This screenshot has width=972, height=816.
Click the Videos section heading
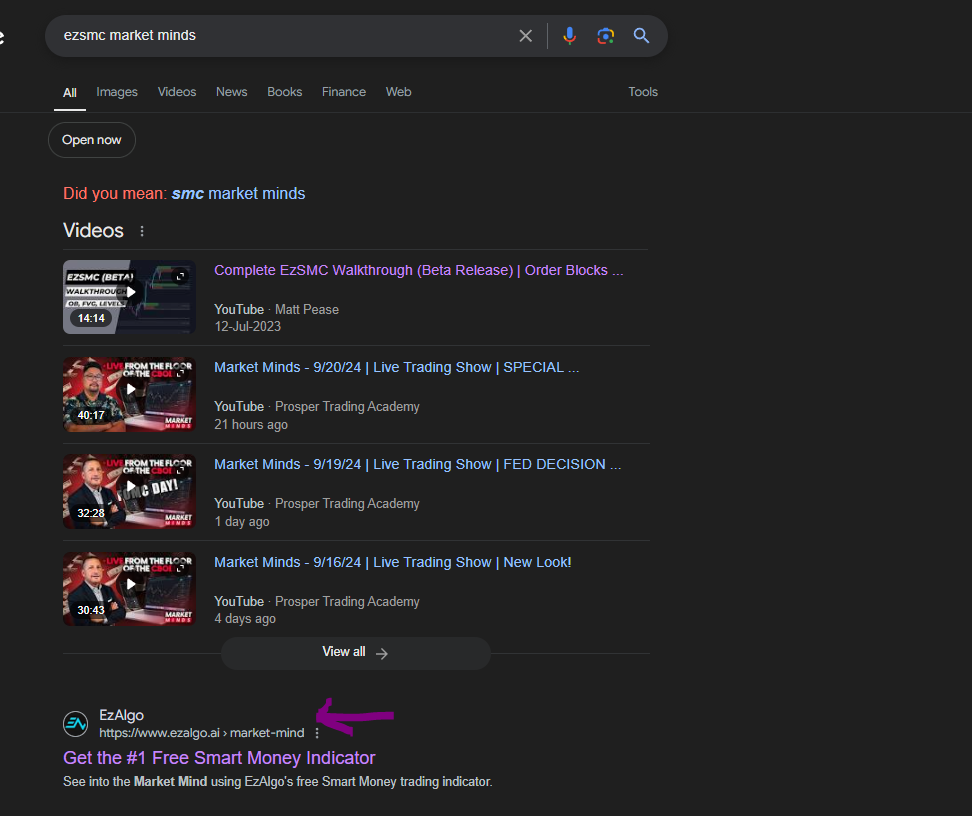[x=94, y=231]
